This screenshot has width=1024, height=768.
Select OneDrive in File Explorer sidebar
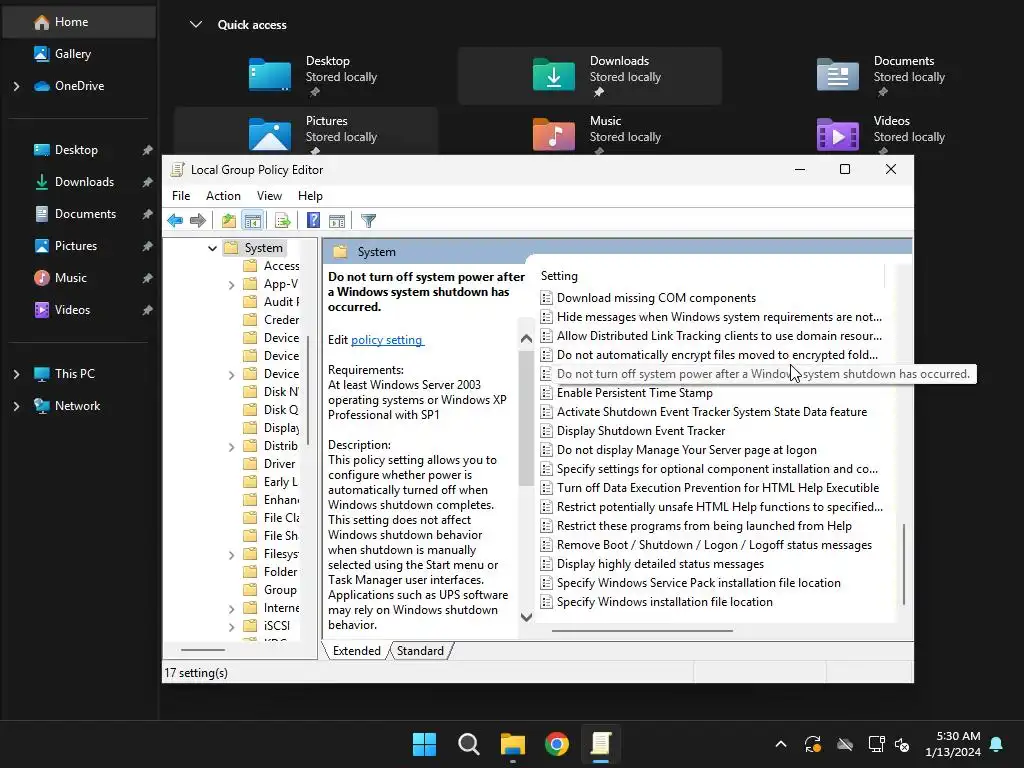pos(79,86)
